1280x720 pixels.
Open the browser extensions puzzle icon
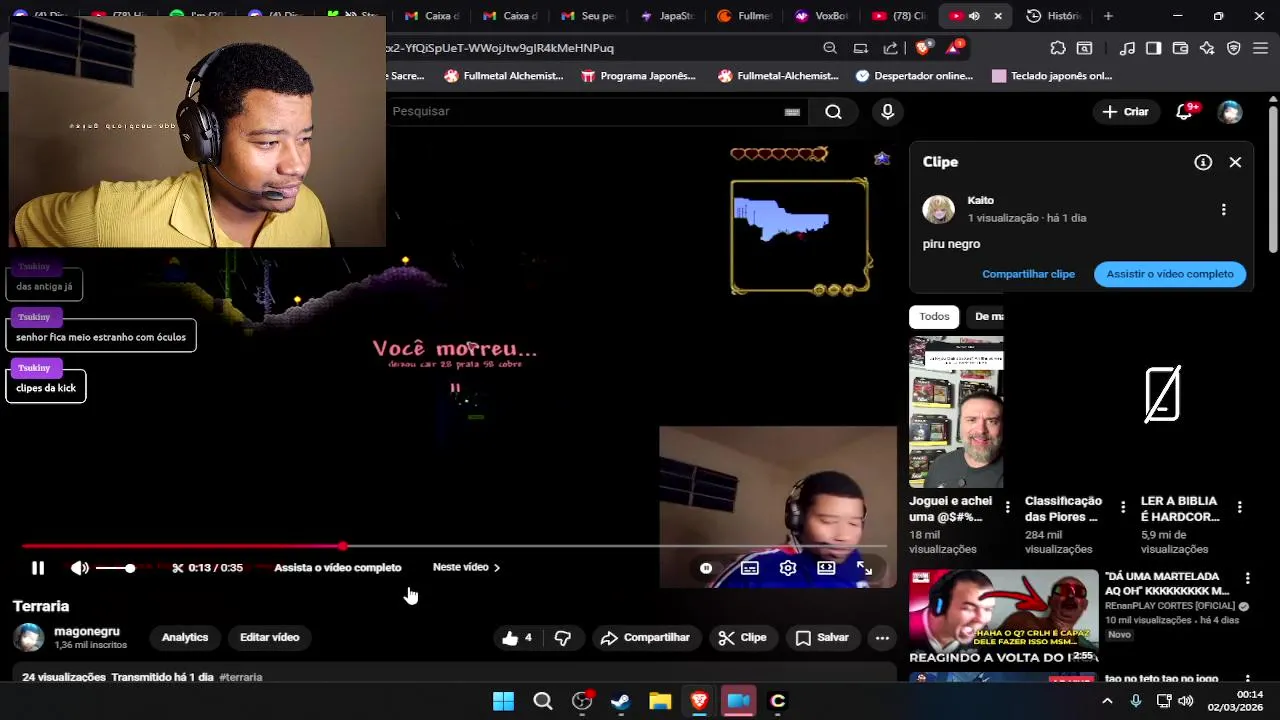point(1058,48)
